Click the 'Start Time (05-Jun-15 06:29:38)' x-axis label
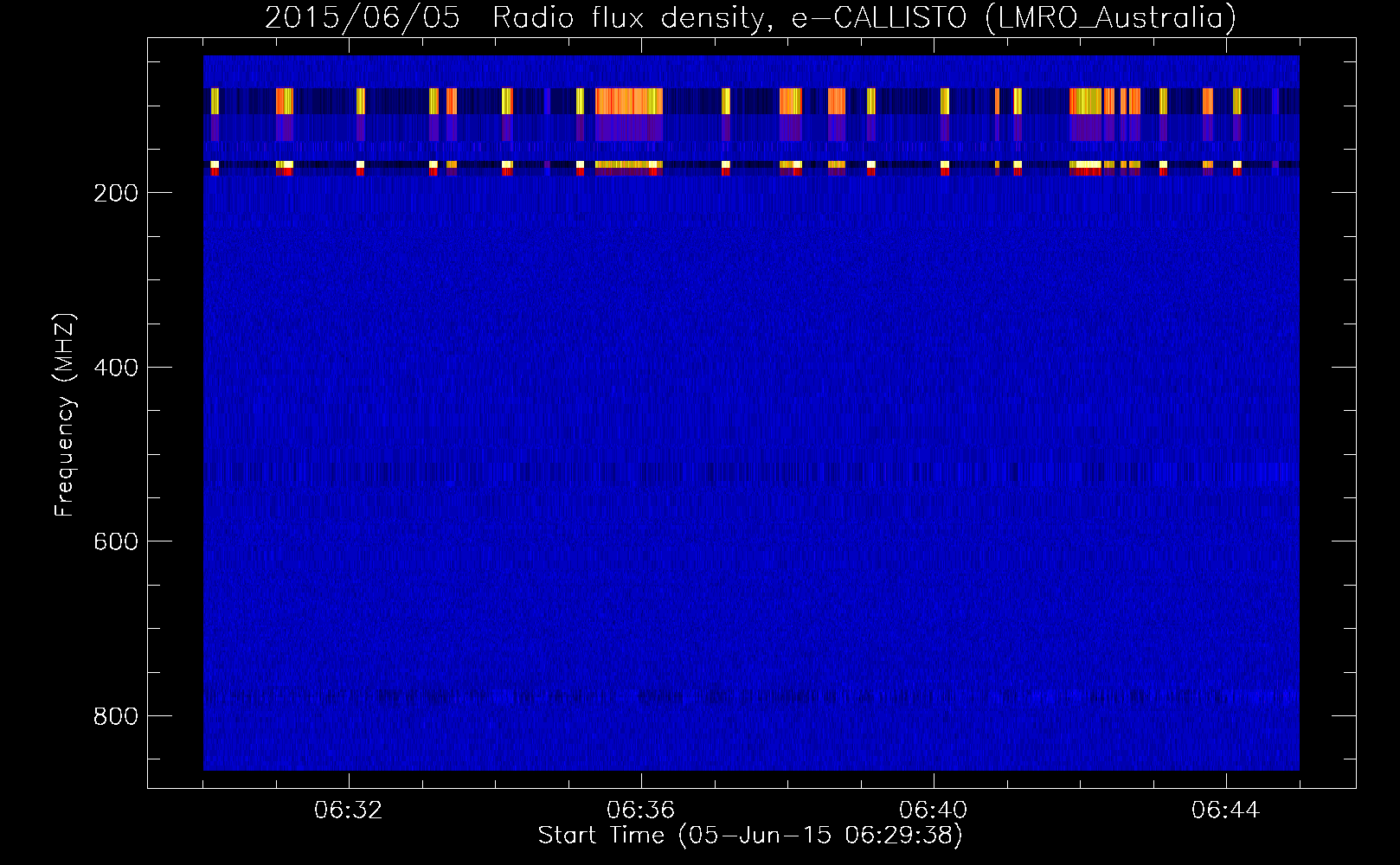 click(x=750, y=836)
